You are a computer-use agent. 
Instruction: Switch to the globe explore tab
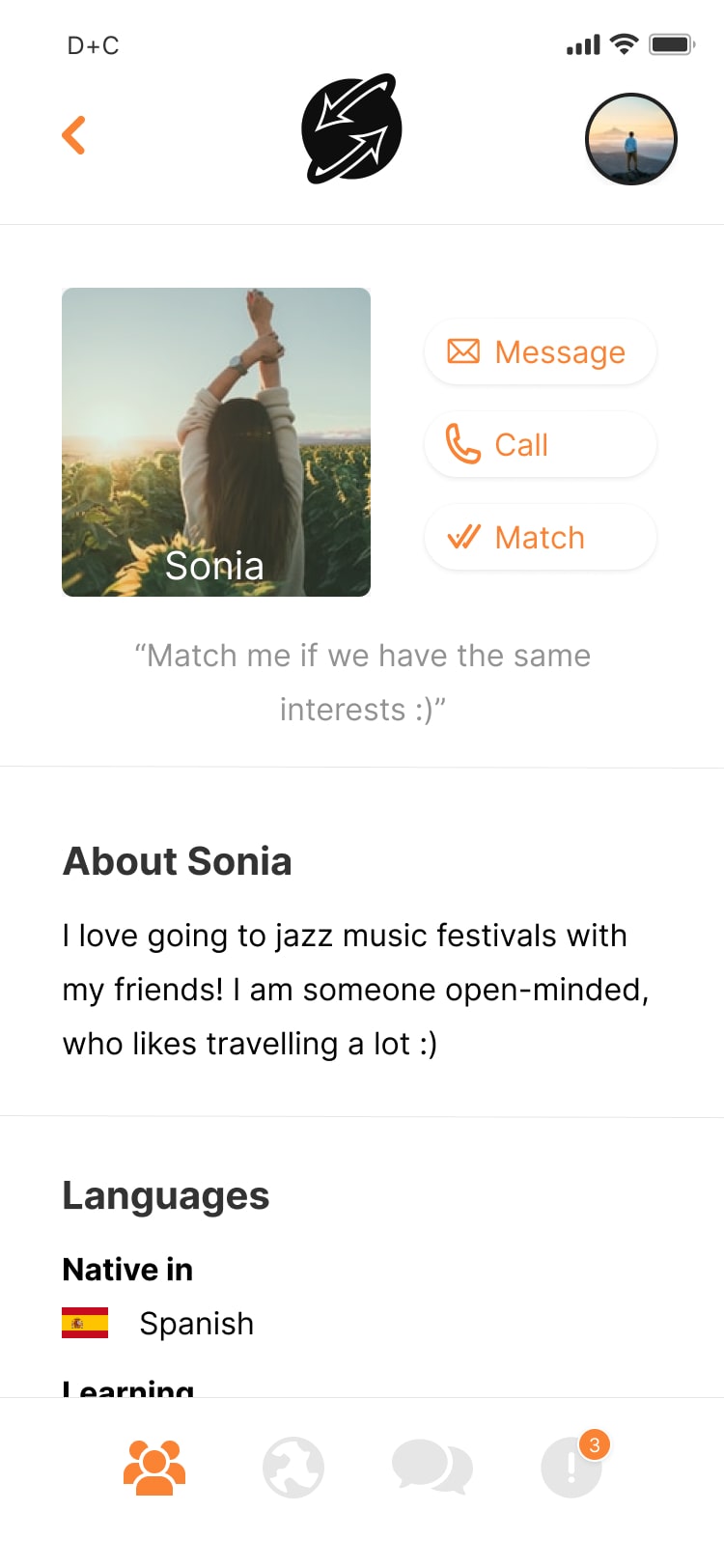pos(293,1468)
